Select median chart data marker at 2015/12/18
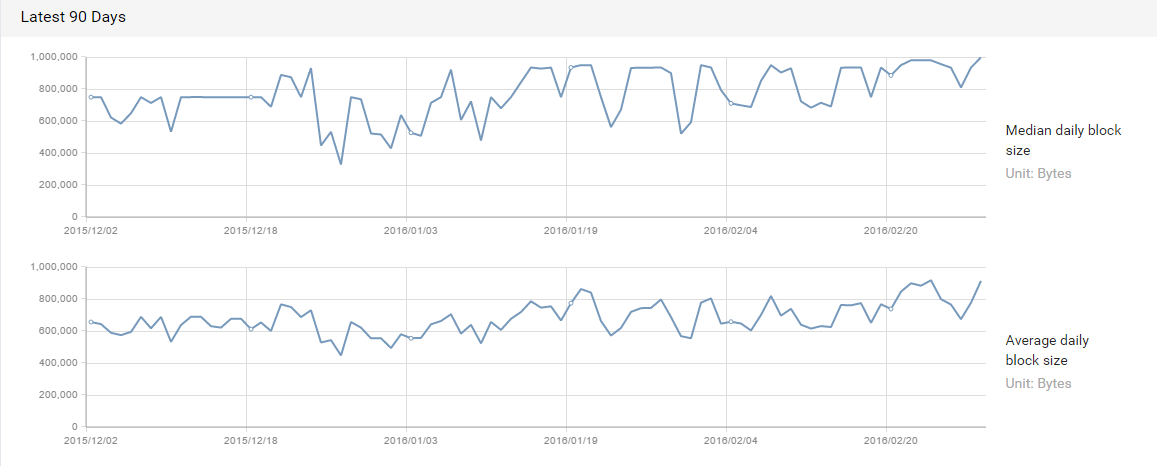1157x466 pixels. (251, 97)
